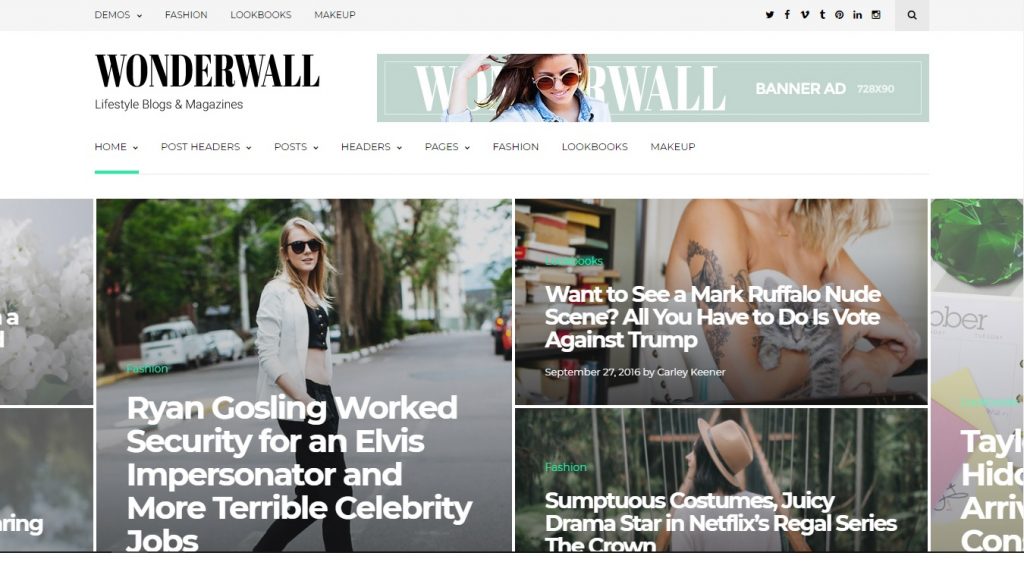Expand the Demos dropdown in top bar

(118, 14)
